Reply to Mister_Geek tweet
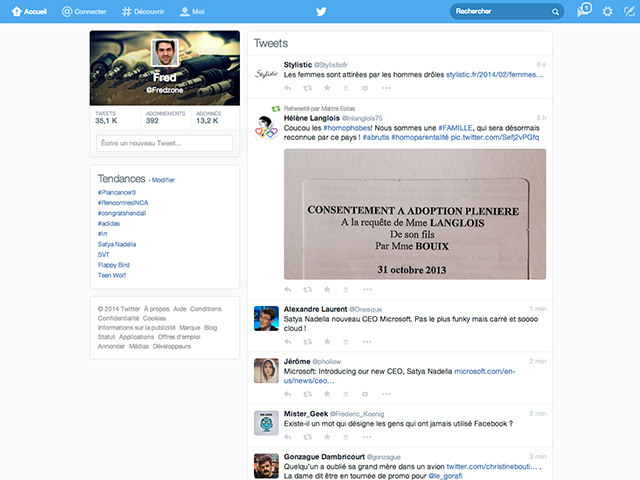Viewport: 640px width, 480px height. click(288, 437)
